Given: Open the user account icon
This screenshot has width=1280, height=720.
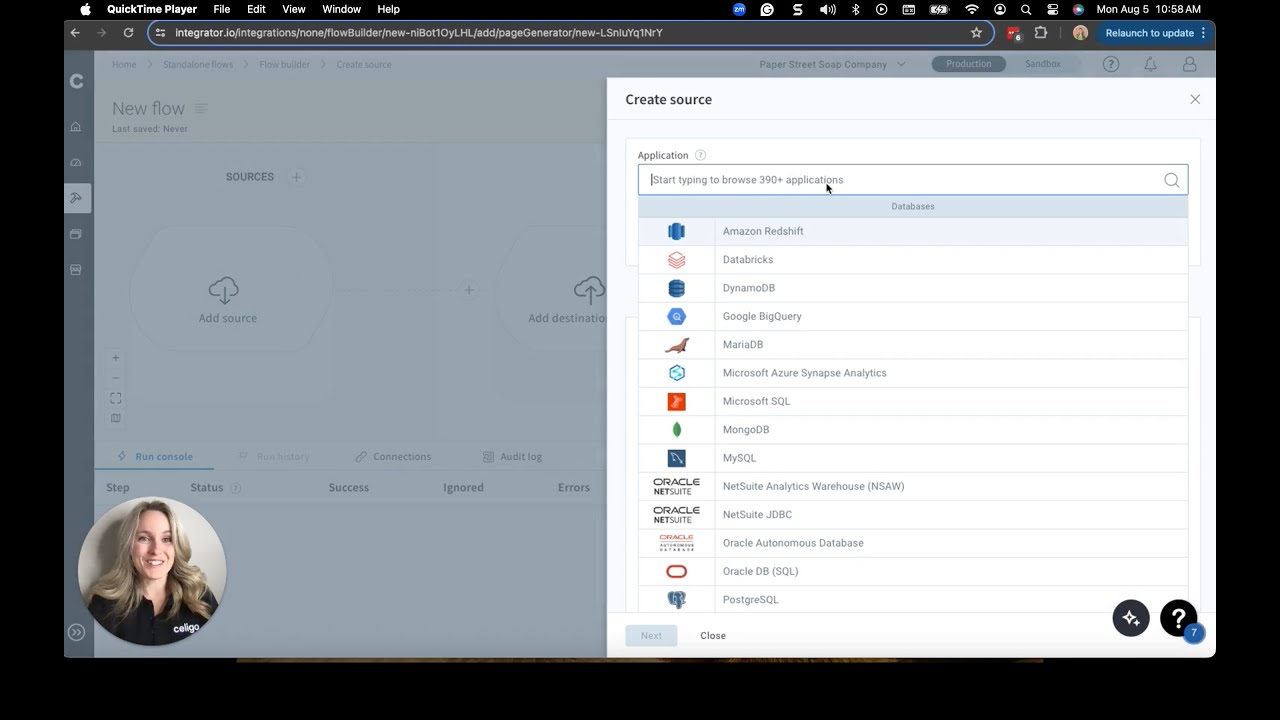Looking at the screenshot, I should click(1189, 64).
